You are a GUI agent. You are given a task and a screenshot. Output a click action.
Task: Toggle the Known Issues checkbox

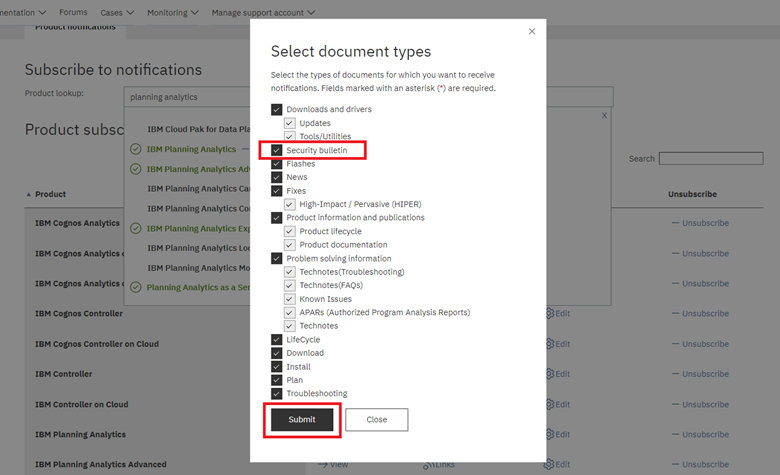[x=290, y=299]
